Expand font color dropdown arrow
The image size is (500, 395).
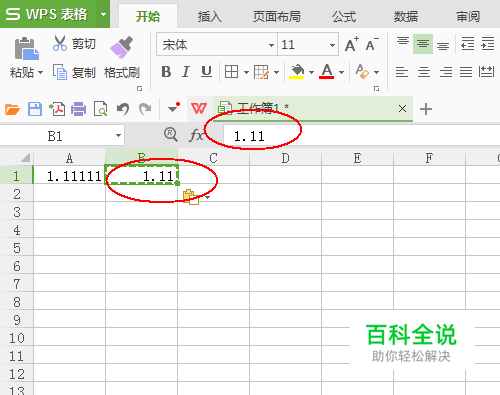tap(341, 72)
